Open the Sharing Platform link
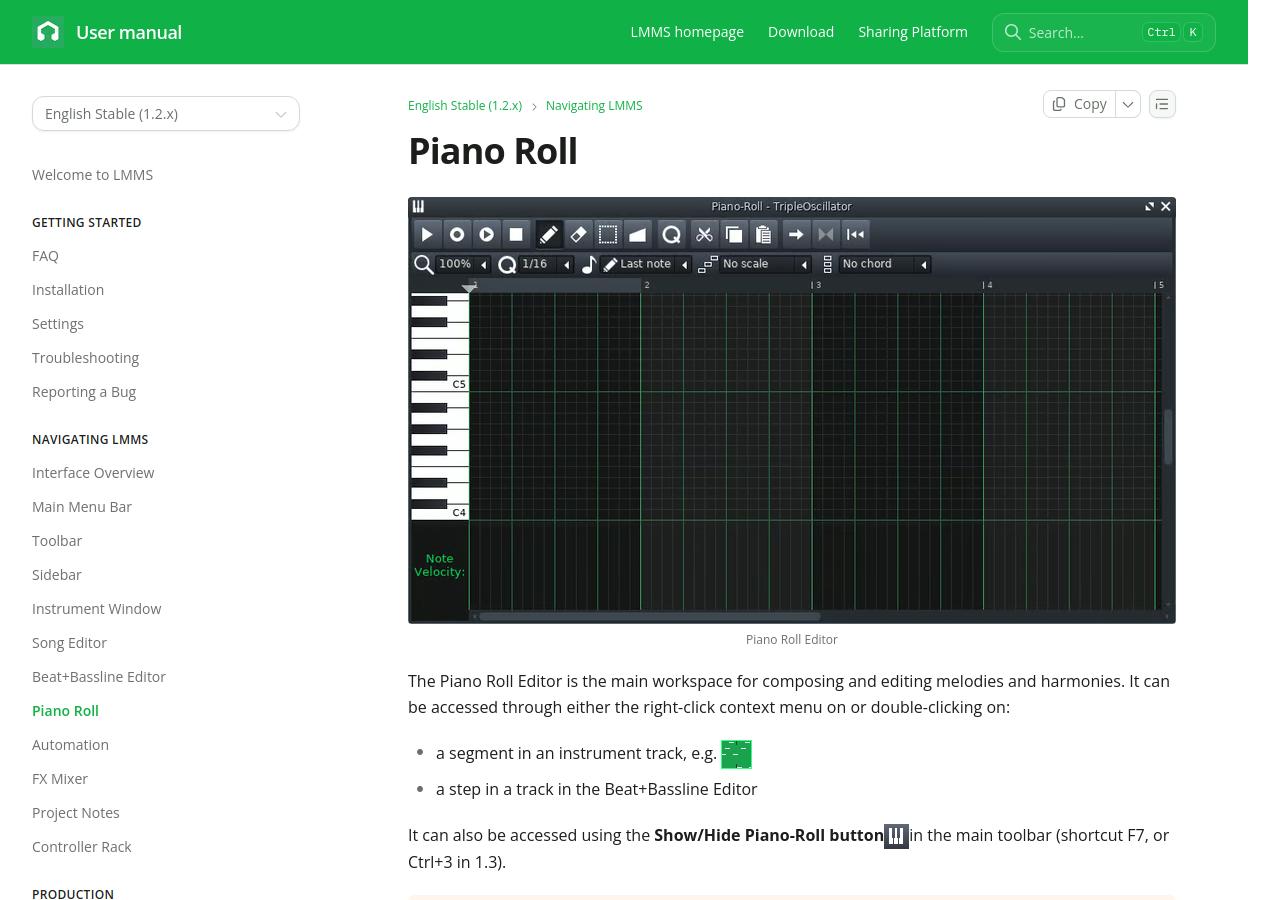 coord(913,32)
